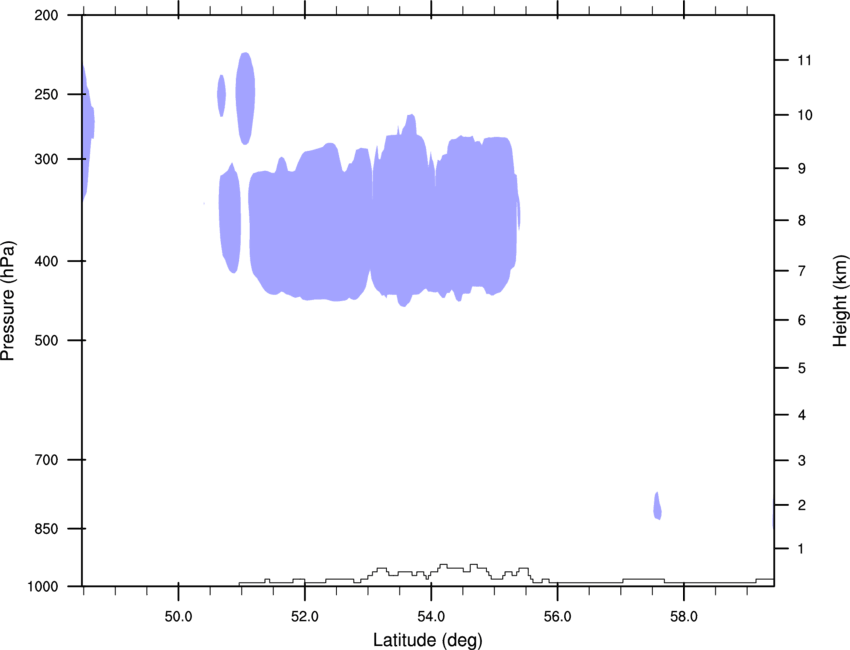The image size is (850, 650).
Task: Click the 700 pressure tick label
Action: pyautogui.click(x=46, y=460)
